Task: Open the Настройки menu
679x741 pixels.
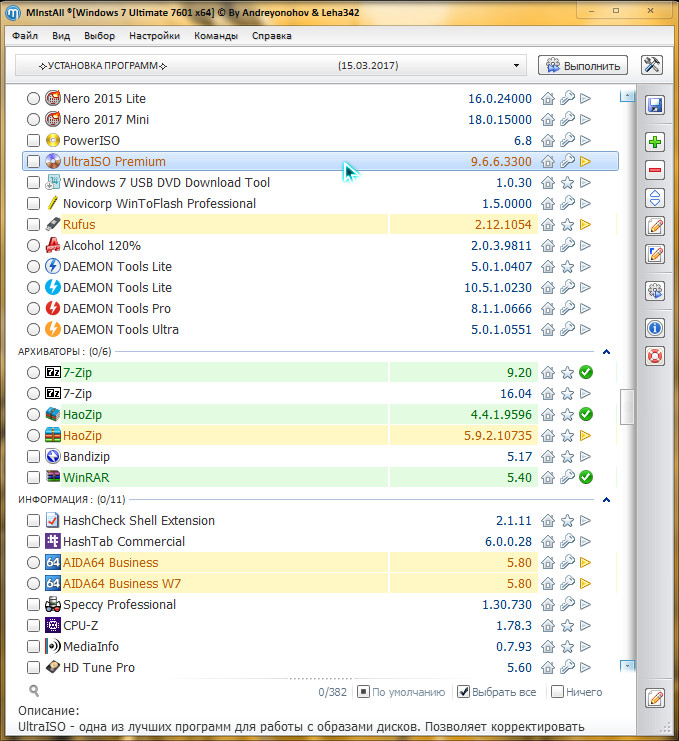Action: [x=155, y=36]
